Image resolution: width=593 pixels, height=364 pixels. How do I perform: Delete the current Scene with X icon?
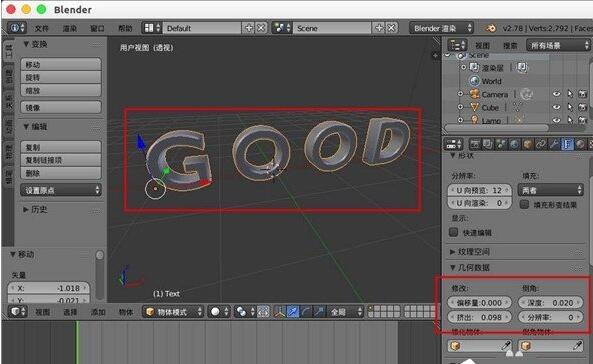click(x=392, y=28)
